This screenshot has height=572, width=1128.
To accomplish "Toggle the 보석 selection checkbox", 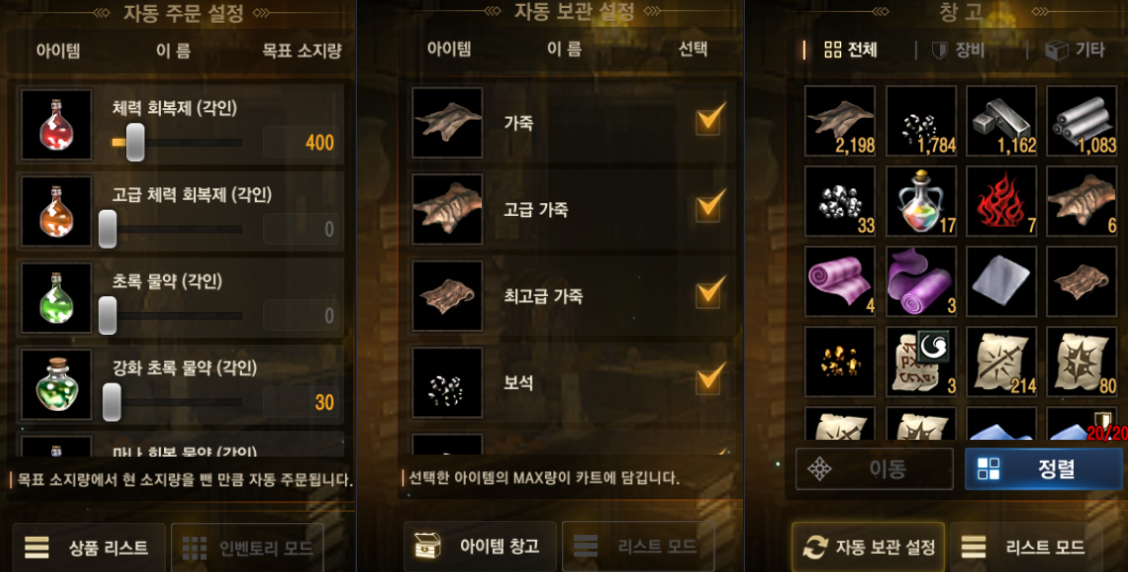I will click(710, 379).
